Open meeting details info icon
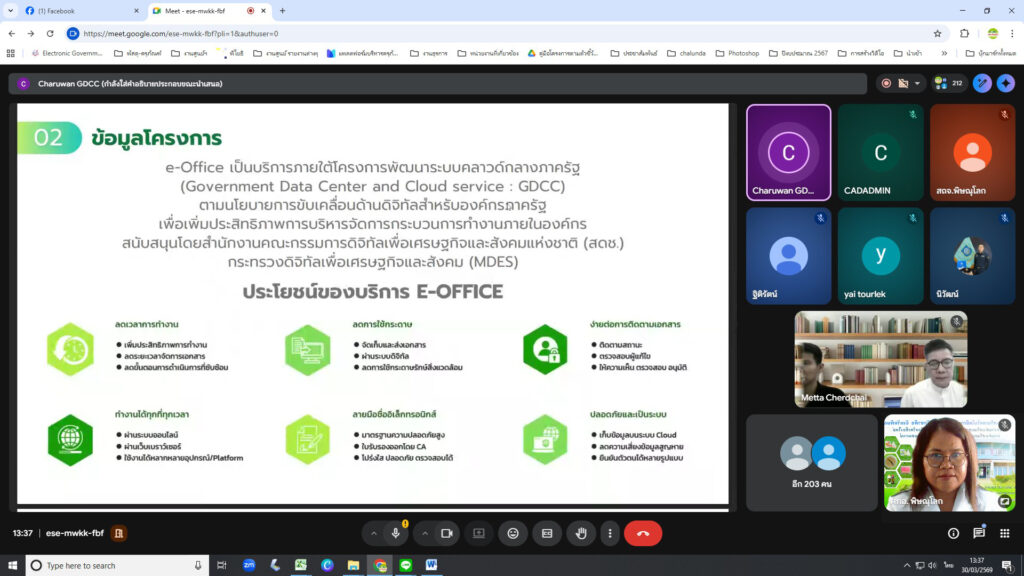1024x576 pixels. (953, 533)
